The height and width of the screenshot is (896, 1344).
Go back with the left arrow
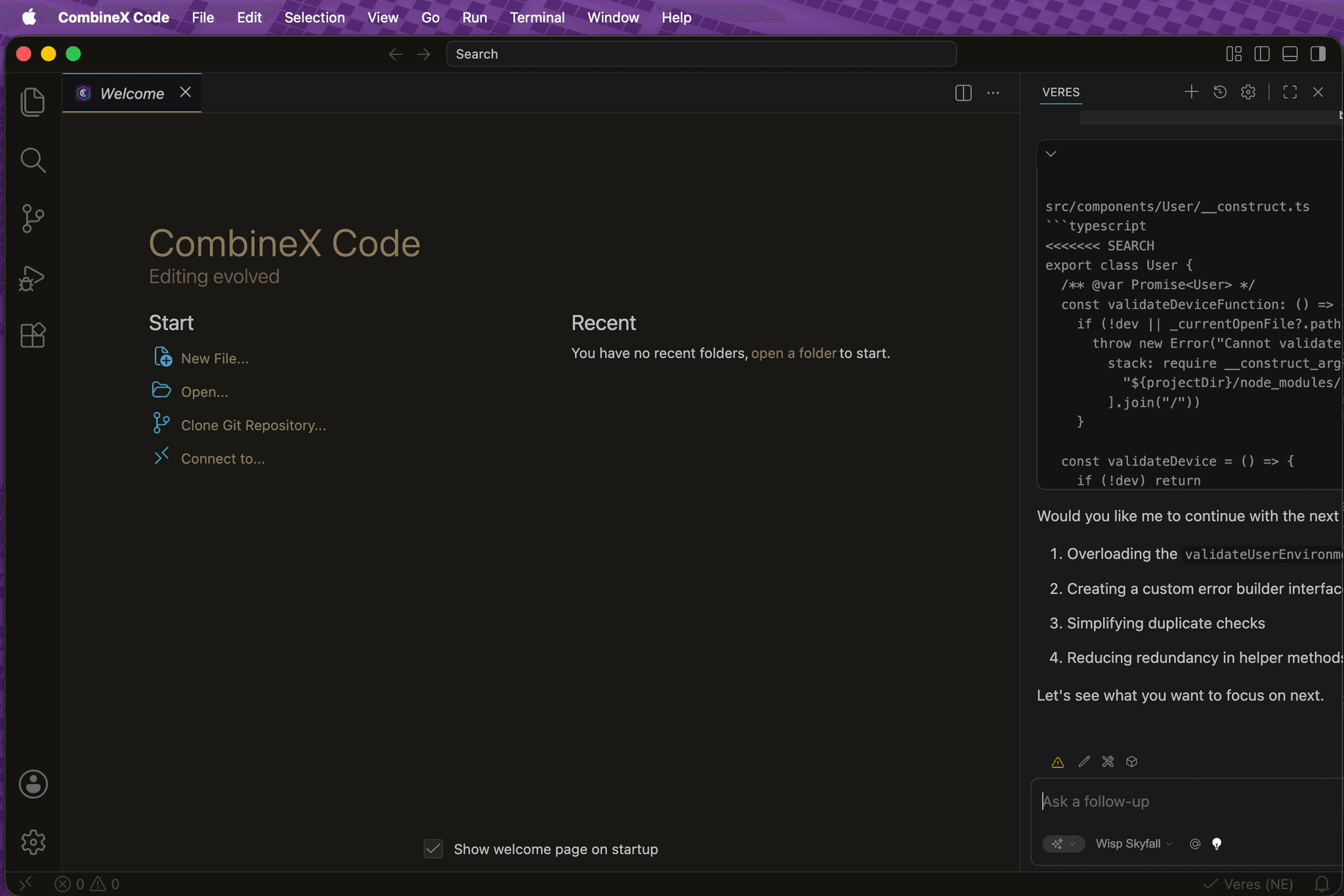[x=395, y=54]
